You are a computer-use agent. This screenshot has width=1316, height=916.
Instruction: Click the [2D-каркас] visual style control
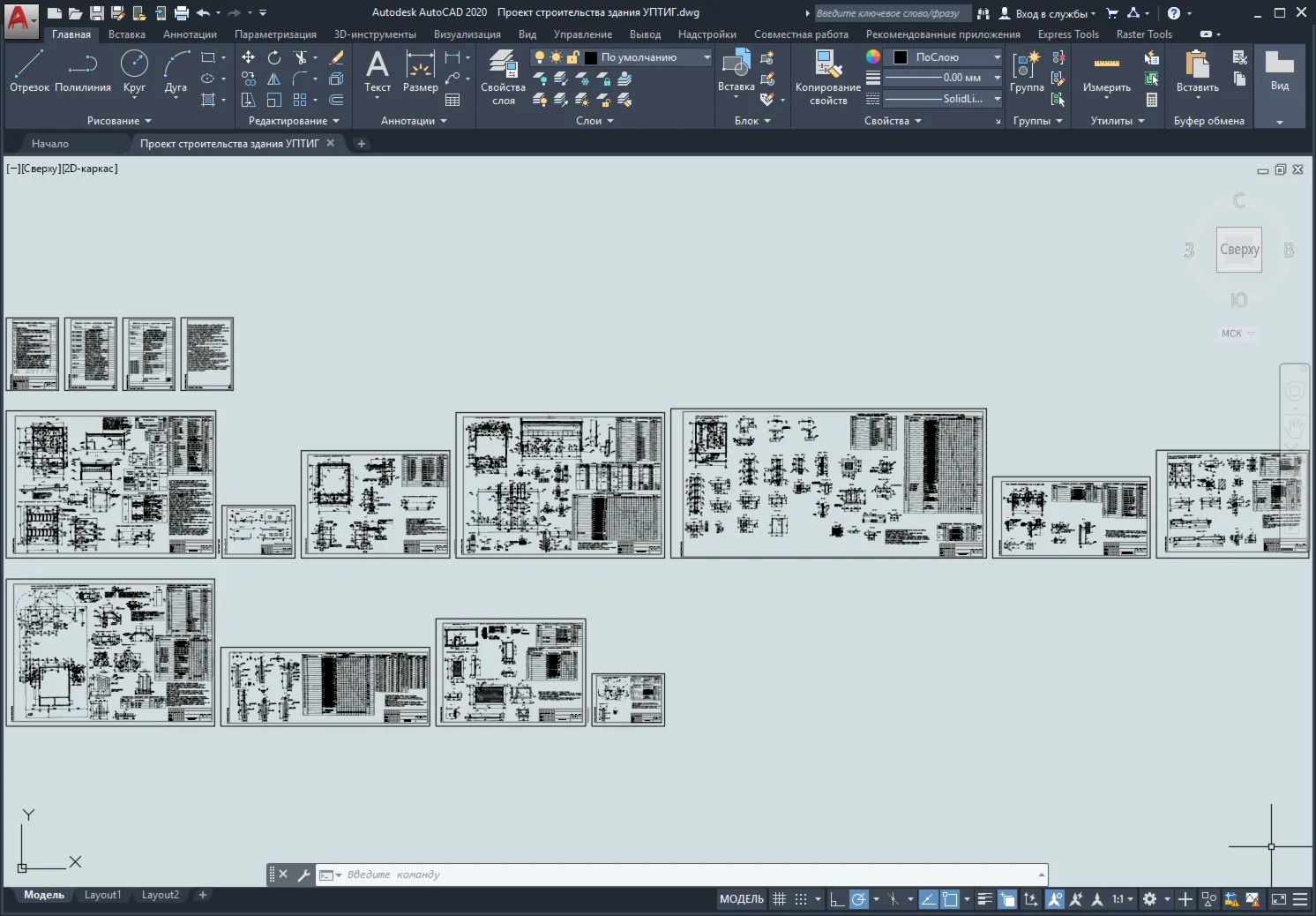(90, 169)
